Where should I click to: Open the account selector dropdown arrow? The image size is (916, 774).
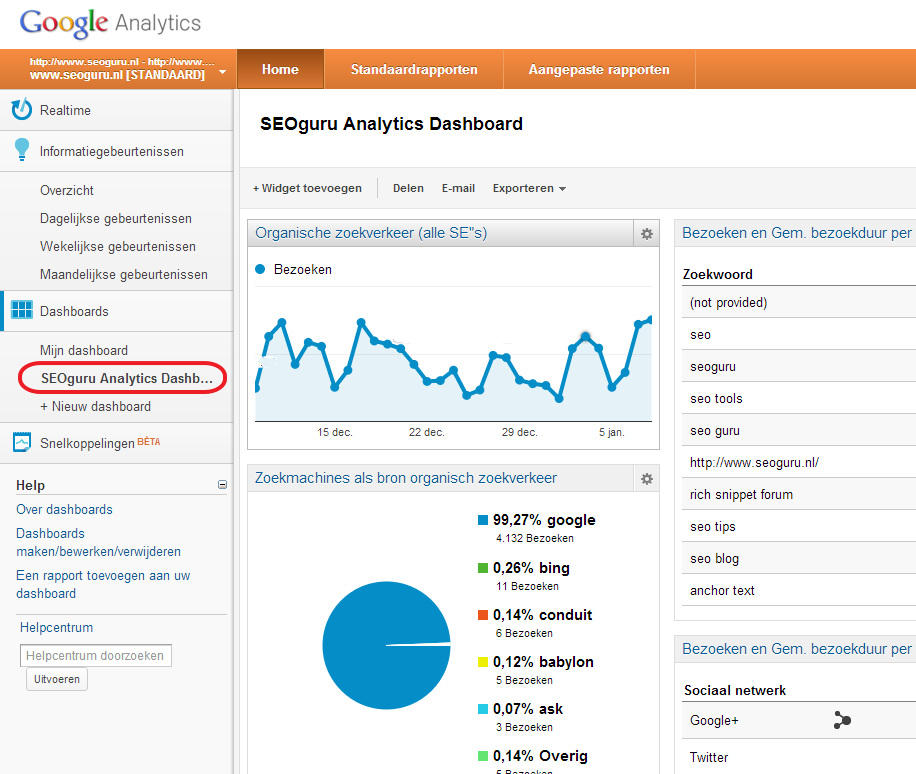(222, 72)
